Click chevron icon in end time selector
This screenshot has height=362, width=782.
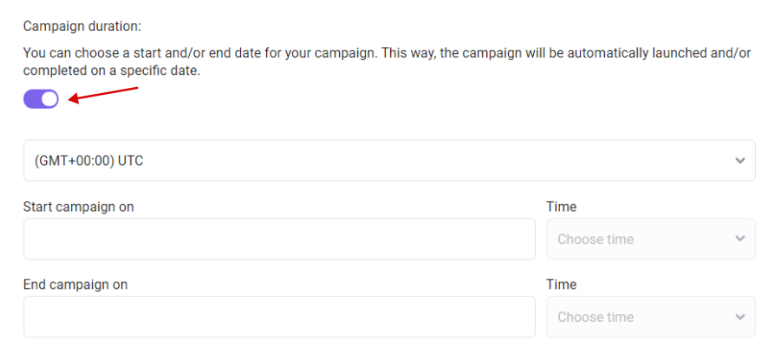(740, 317)
